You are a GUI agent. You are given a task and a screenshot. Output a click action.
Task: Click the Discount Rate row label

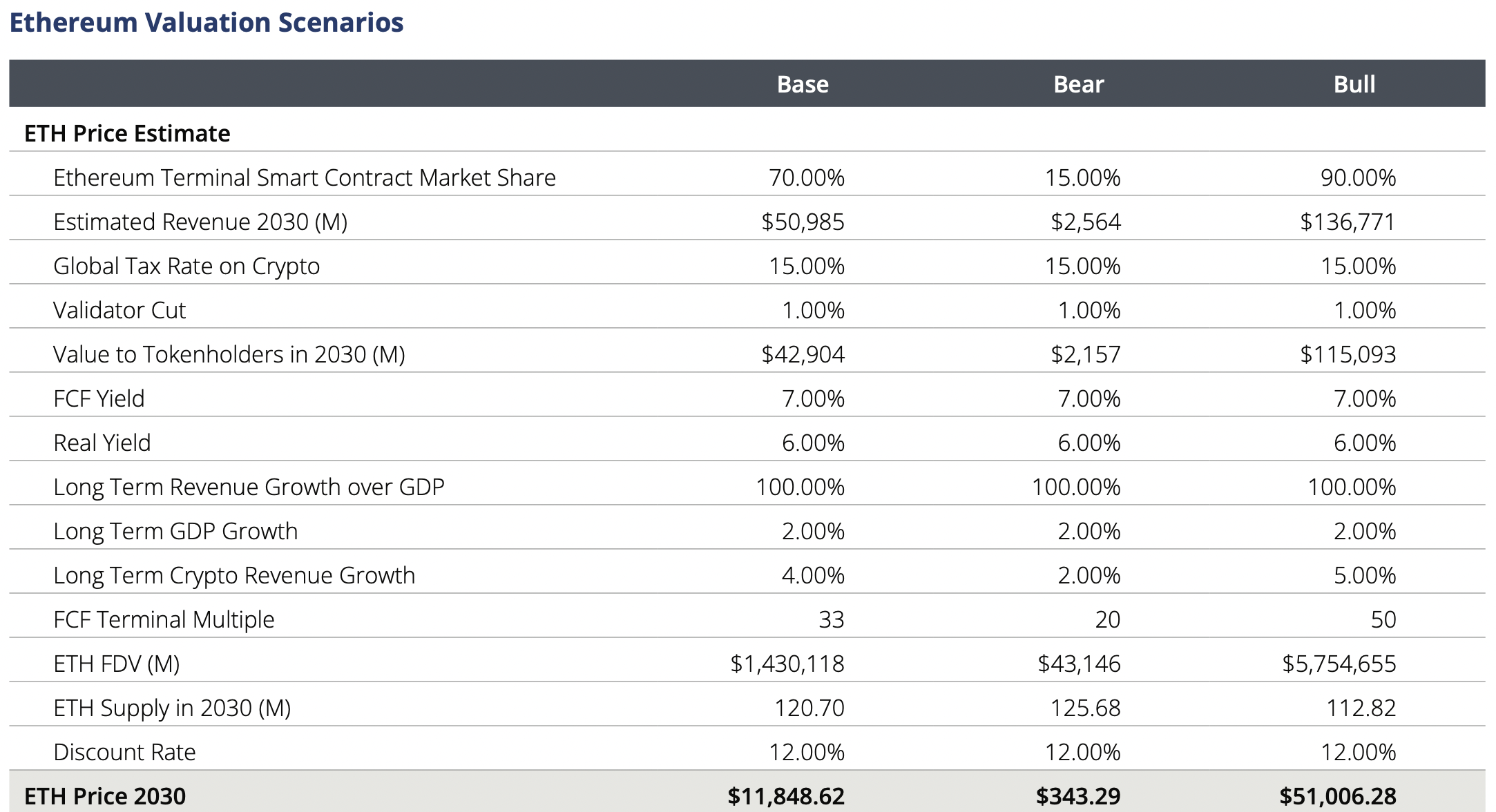(124, 752)
